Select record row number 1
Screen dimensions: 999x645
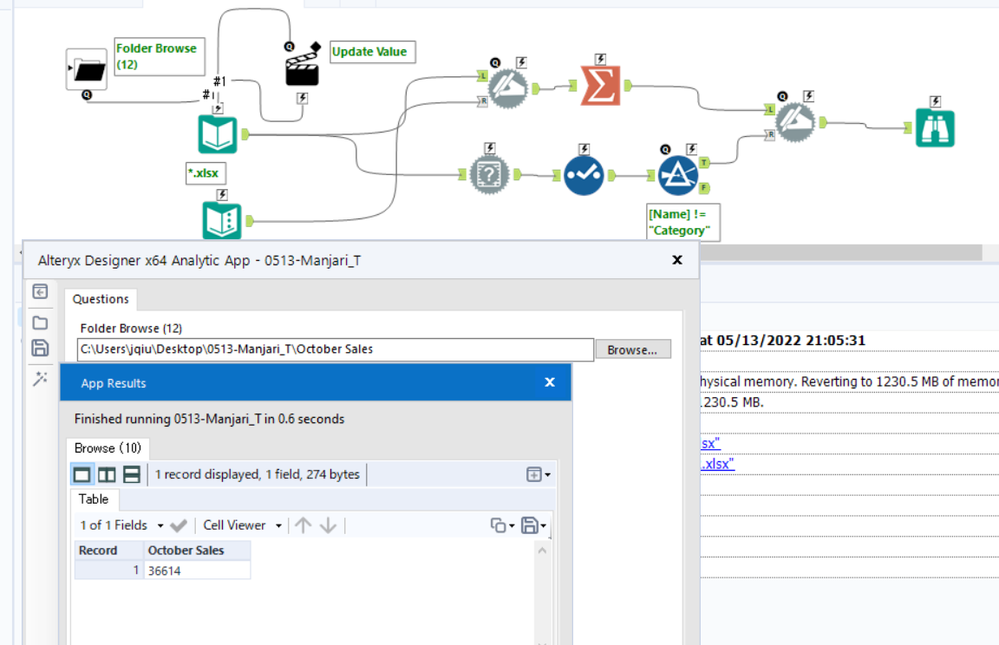(109, 570)
